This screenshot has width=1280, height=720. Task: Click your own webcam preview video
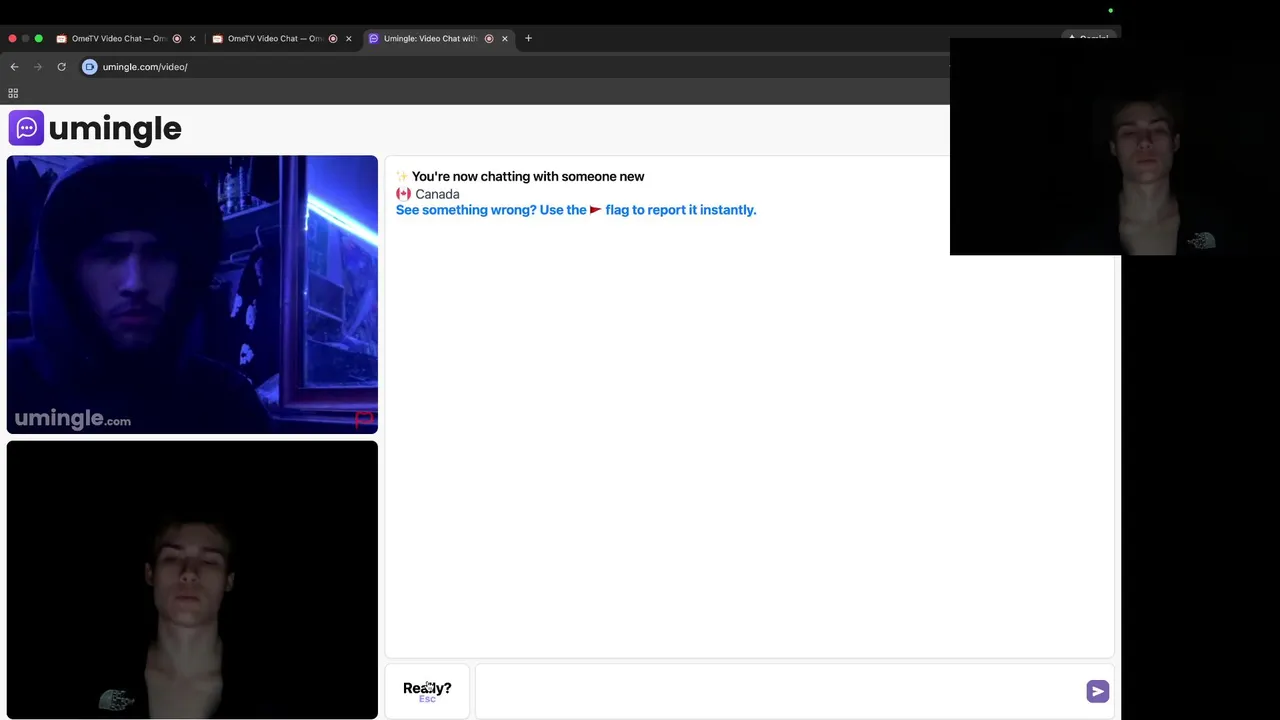click(192, 580)
